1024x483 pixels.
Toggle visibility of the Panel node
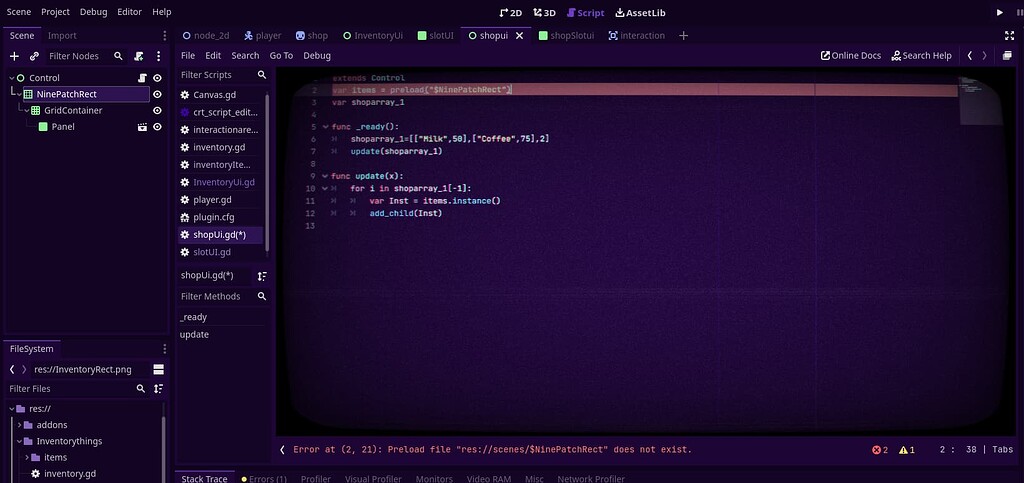(157, 127)
